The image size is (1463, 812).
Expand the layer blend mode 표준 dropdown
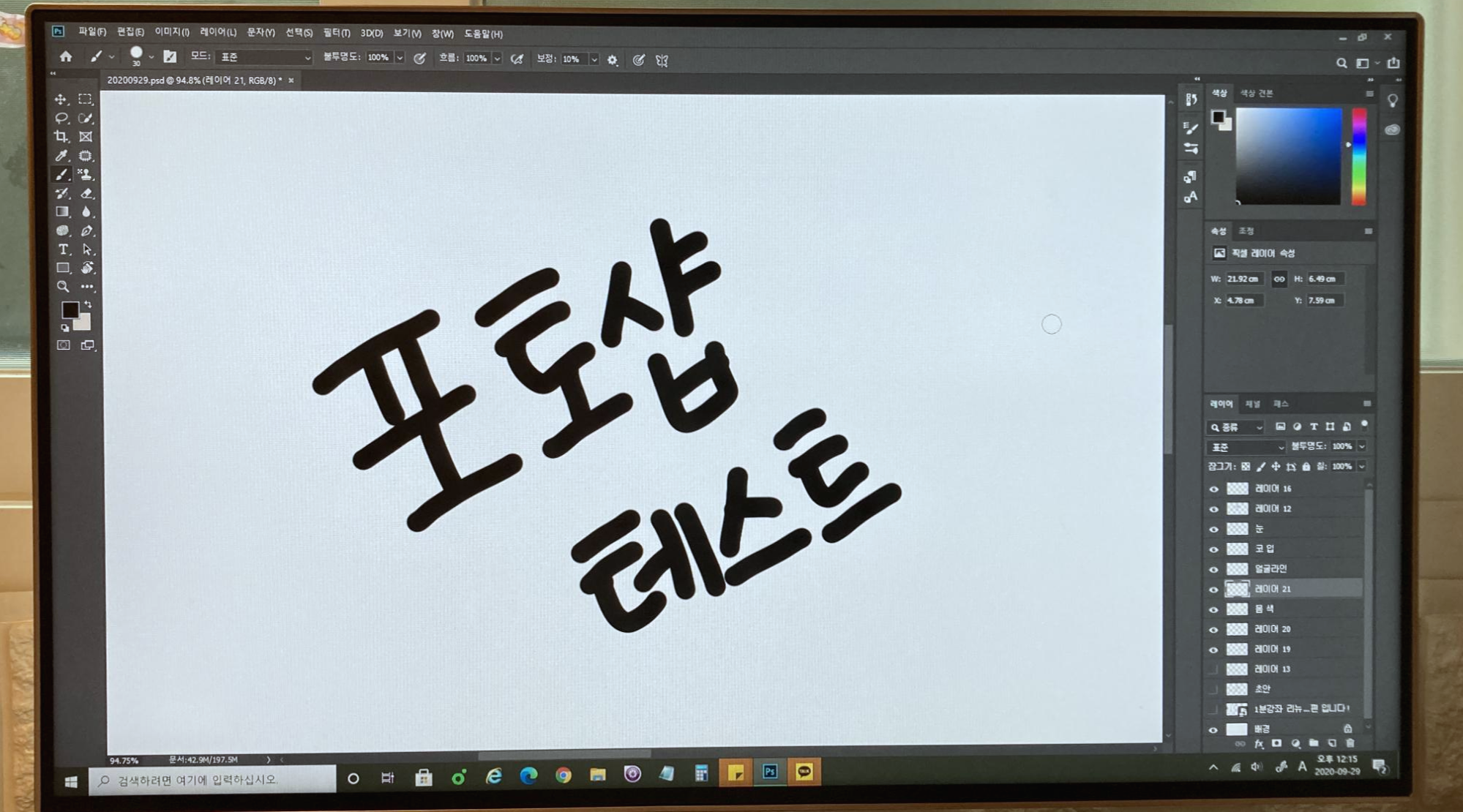tap(1246, 447)
